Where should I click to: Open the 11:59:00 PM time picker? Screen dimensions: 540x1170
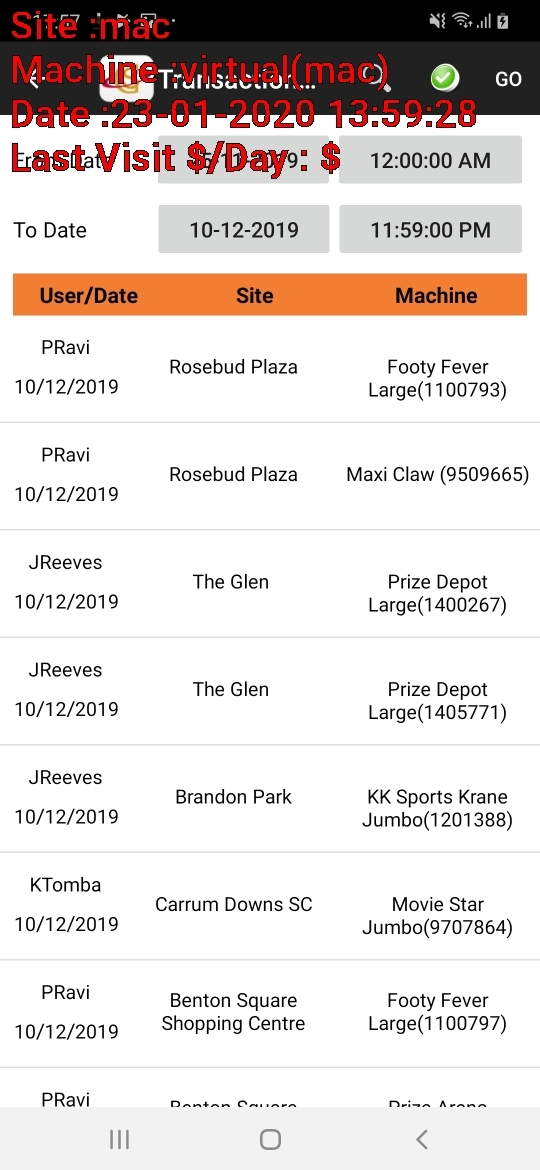(430, 229)
